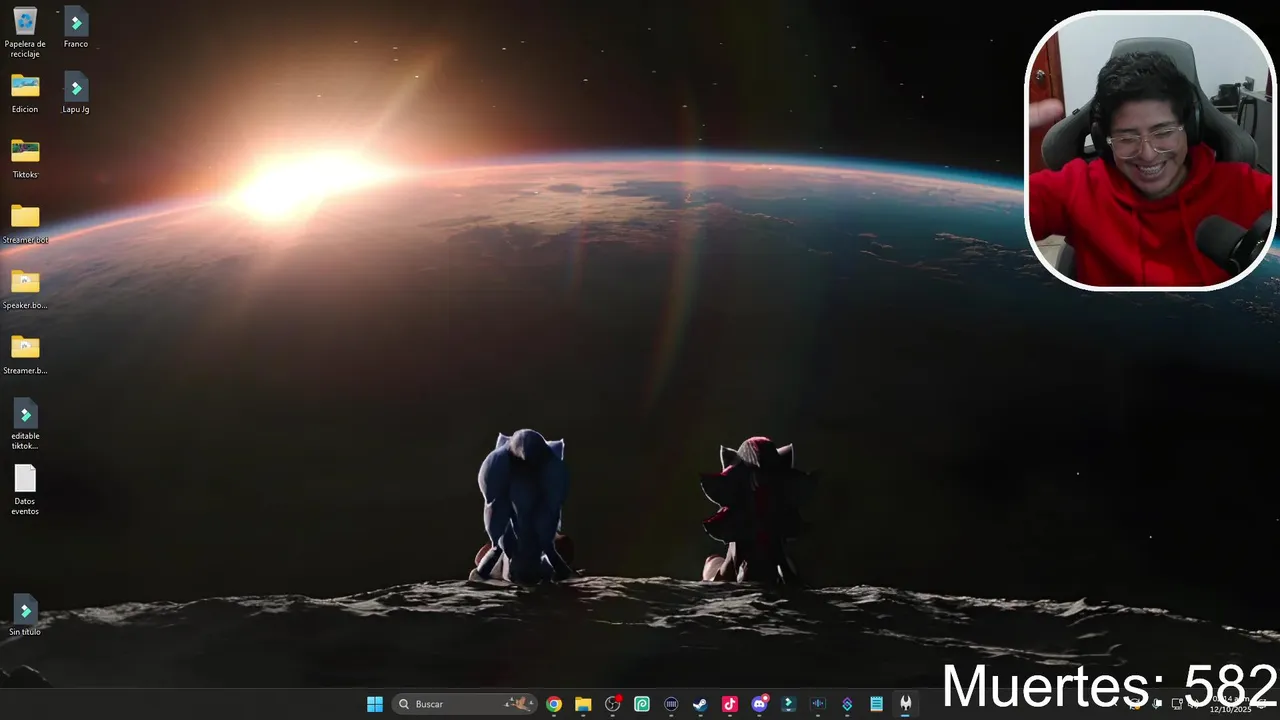This screenshot has width=1280, height=720.
Task: Open the 12/10/2025 date and time flyout
Action: coord(1231,704)
